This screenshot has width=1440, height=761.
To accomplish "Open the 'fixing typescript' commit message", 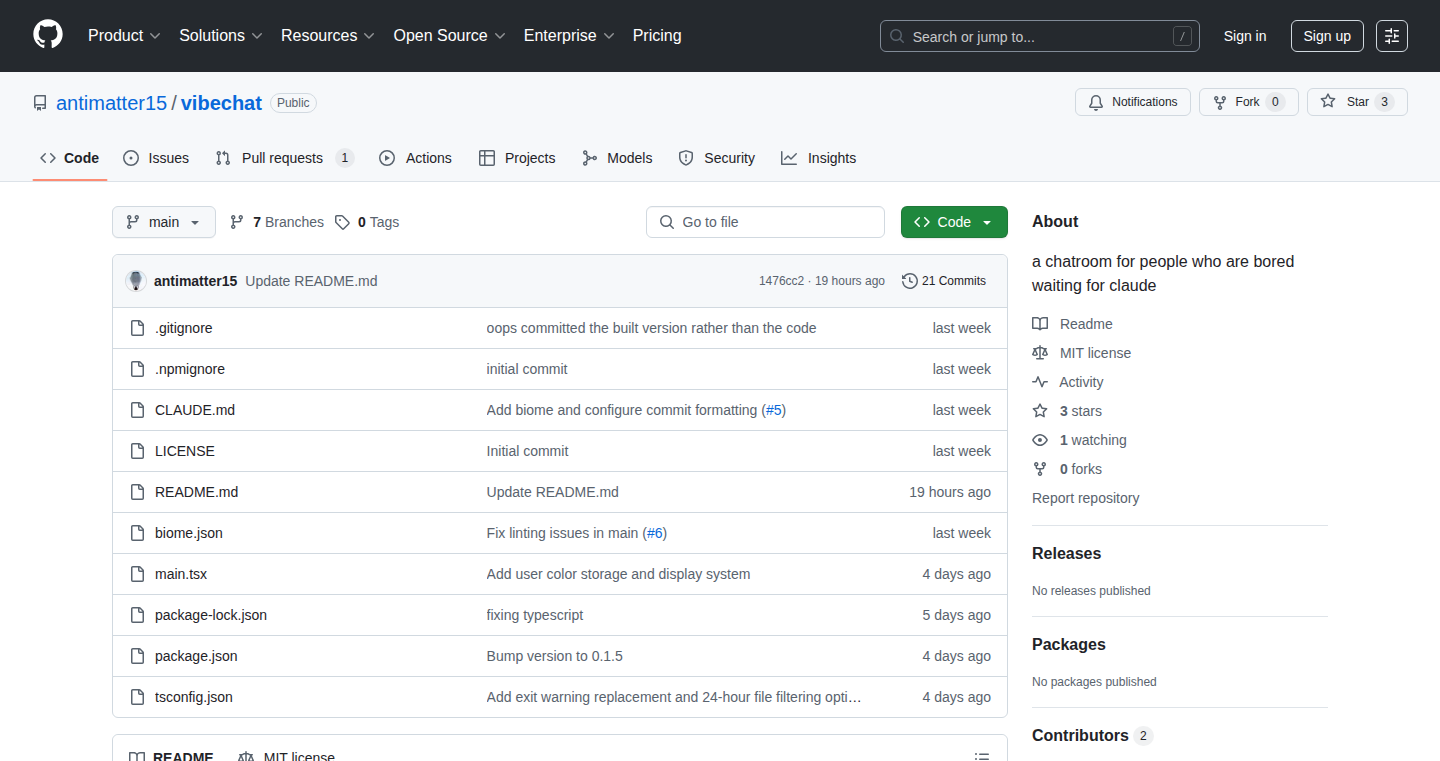I will [535, 615].
